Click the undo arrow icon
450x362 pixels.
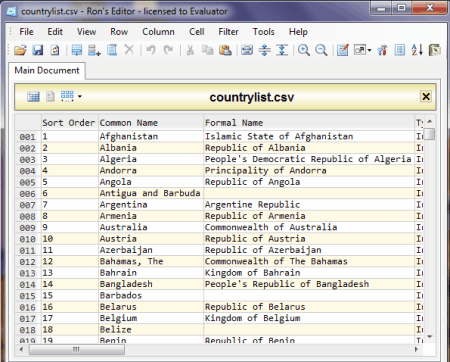151,50
